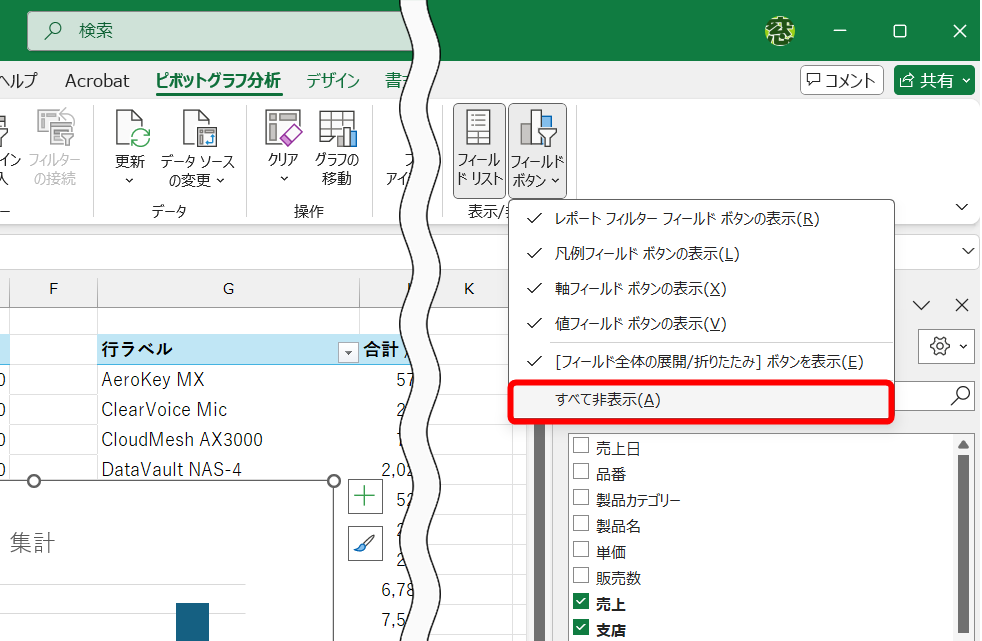This screenshot has width=982, height=641.
Task: Collapse the ribbon with the chevron arrow
Action: (x=961, y=207)
